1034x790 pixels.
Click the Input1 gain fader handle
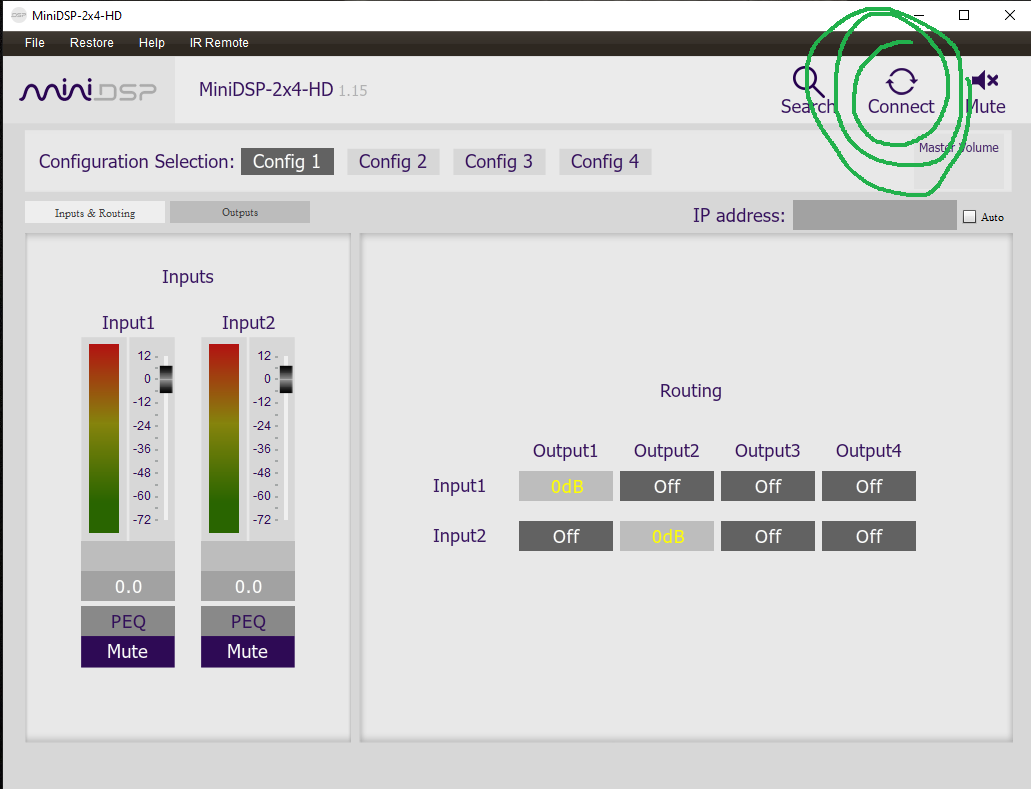pyautogui.click(x=166, y=379)
